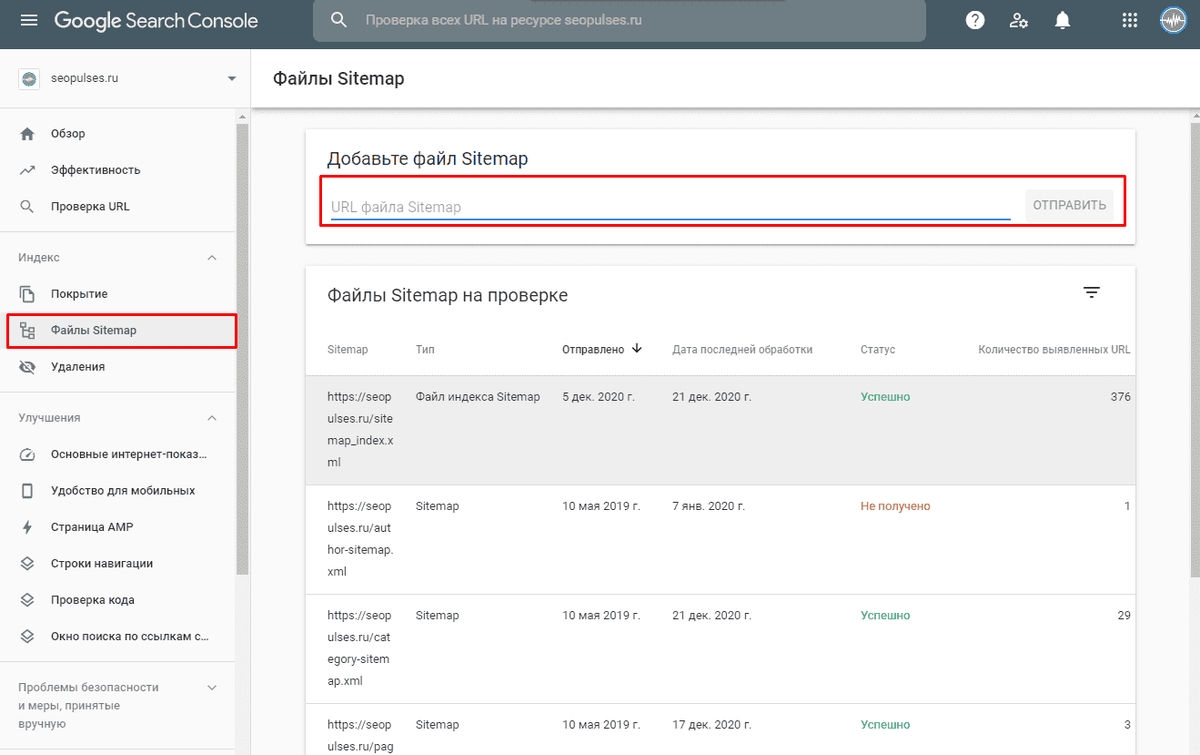Open the account avatar menu
This screenshot has height=755, width=1200.
1173,20
